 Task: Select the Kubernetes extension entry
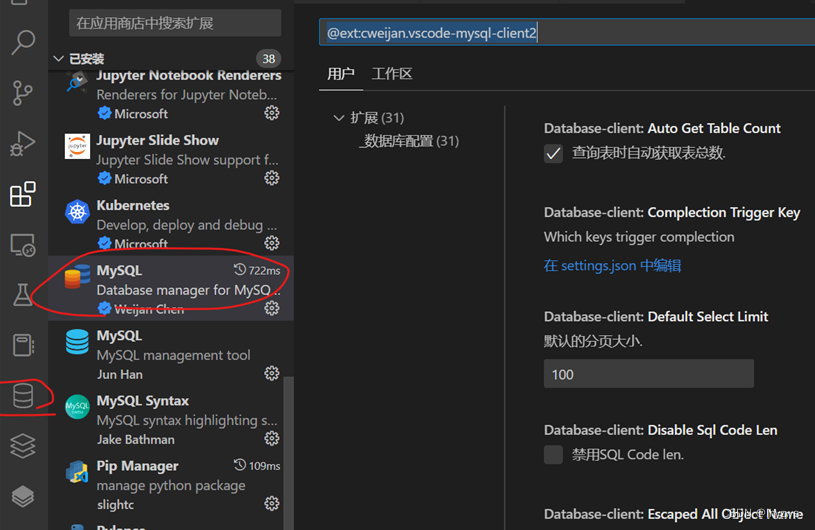[x=172, y=222]
